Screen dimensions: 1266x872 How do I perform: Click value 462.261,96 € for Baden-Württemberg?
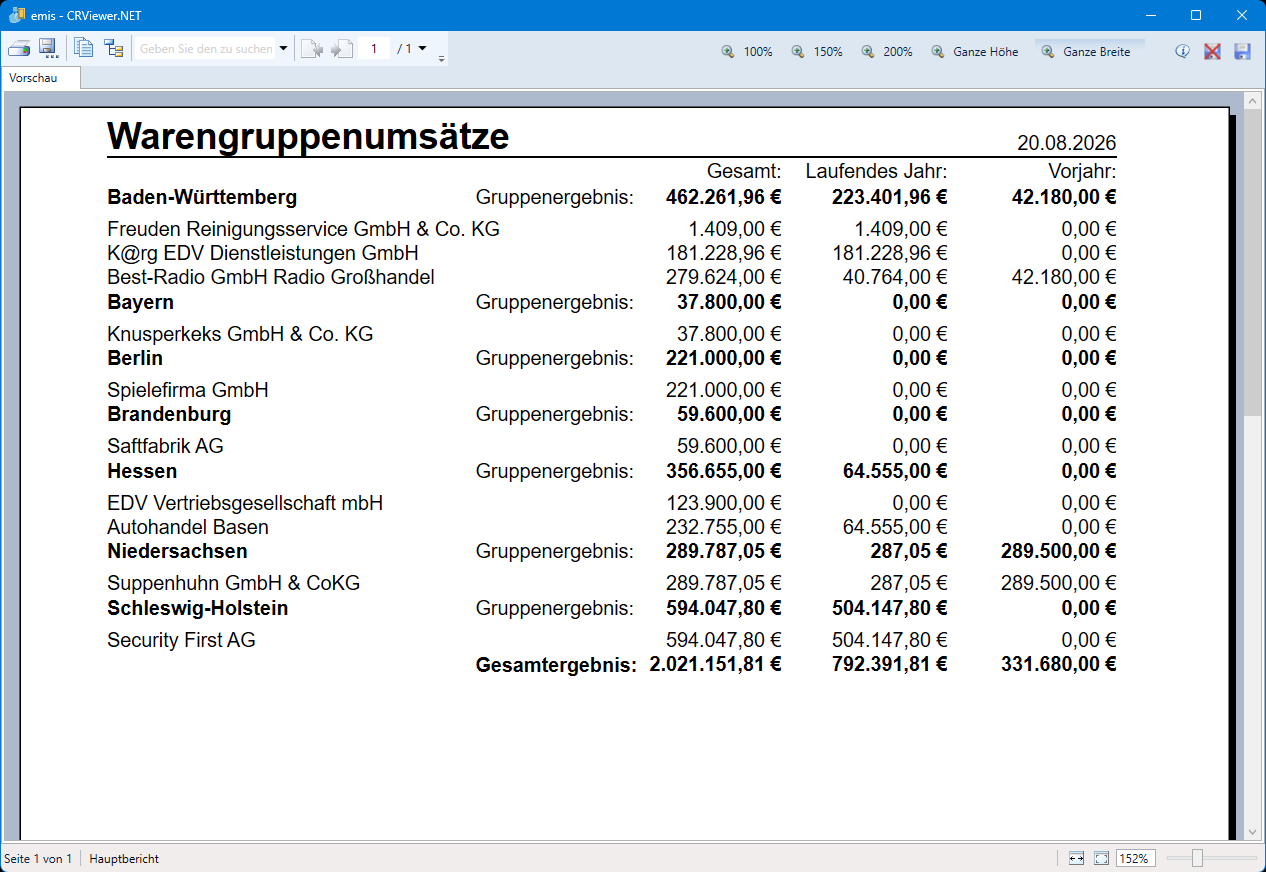point(724,197)
